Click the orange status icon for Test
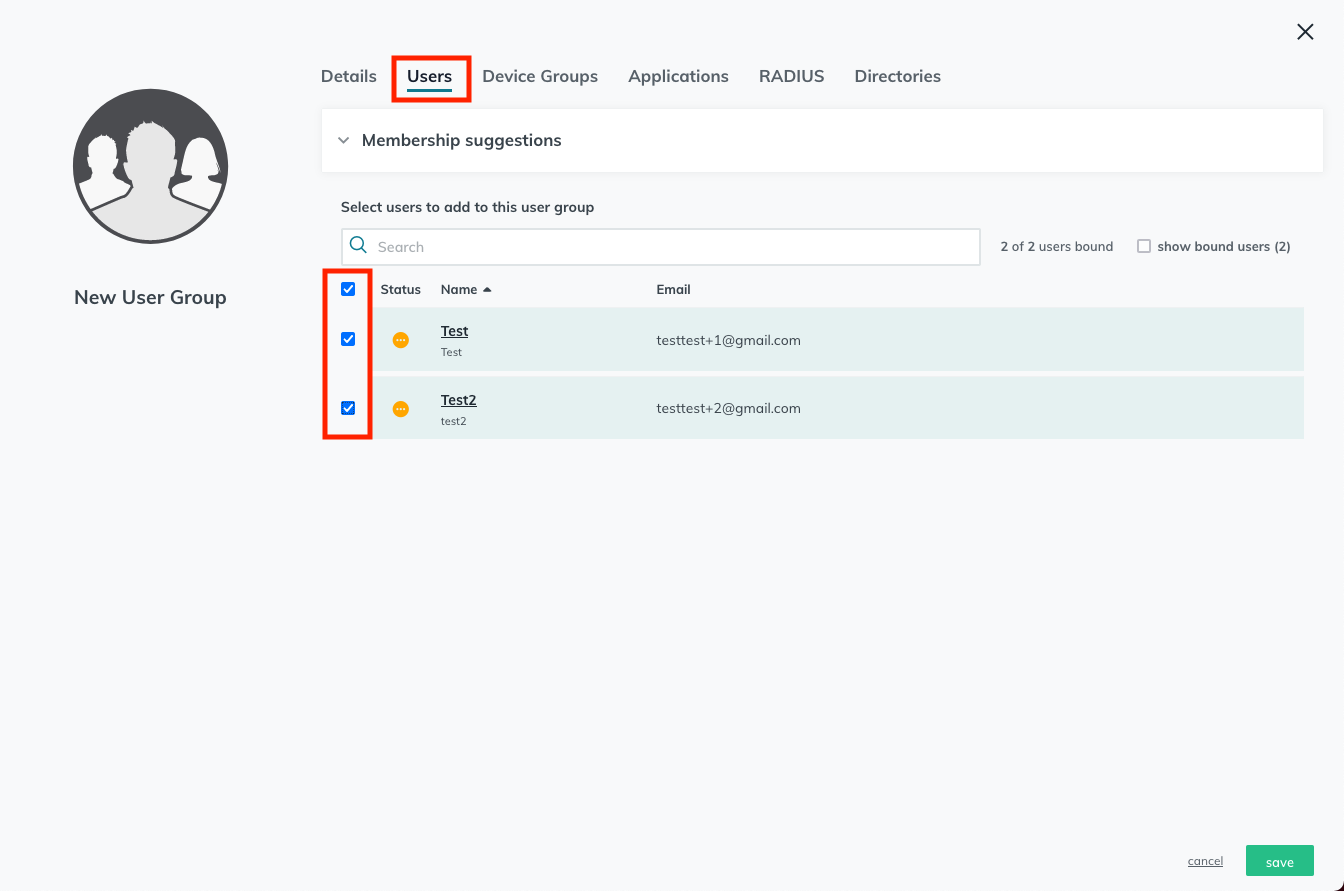1344x891 pixels. click(401, 340)
